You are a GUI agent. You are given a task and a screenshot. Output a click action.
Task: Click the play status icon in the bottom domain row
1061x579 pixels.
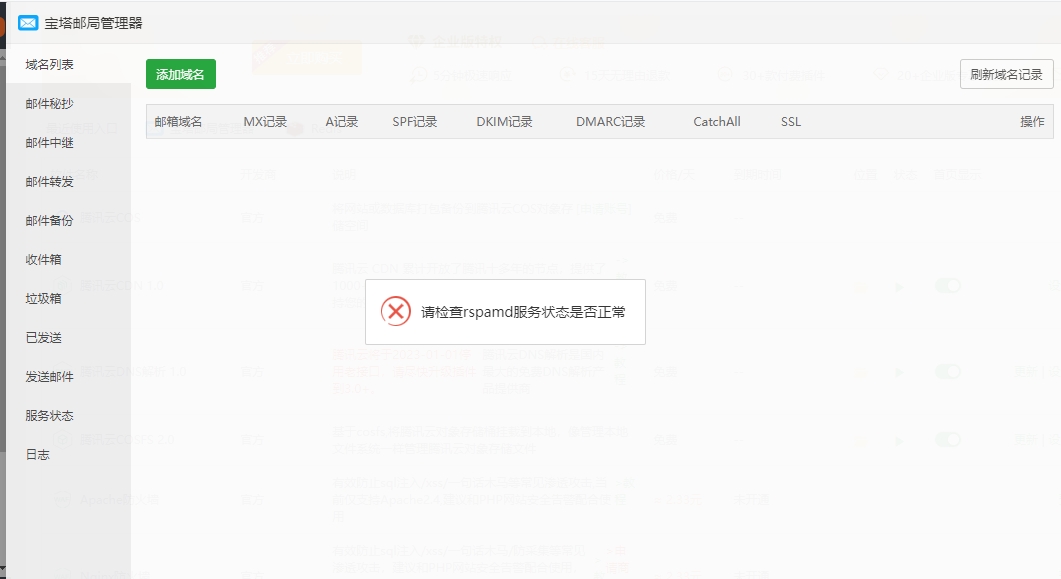[x=901, y=439]
